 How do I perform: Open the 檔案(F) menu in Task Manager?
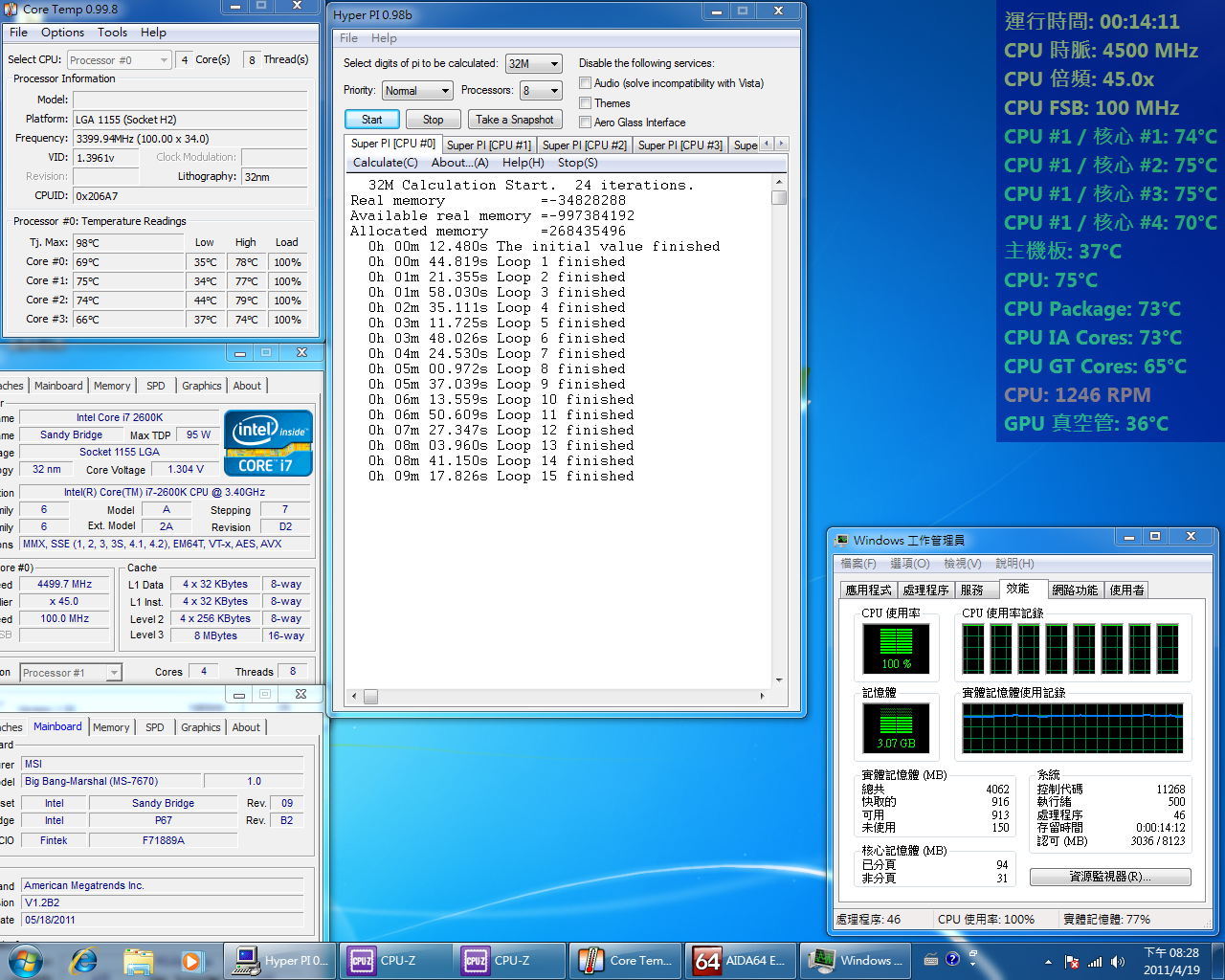[857, 564]
